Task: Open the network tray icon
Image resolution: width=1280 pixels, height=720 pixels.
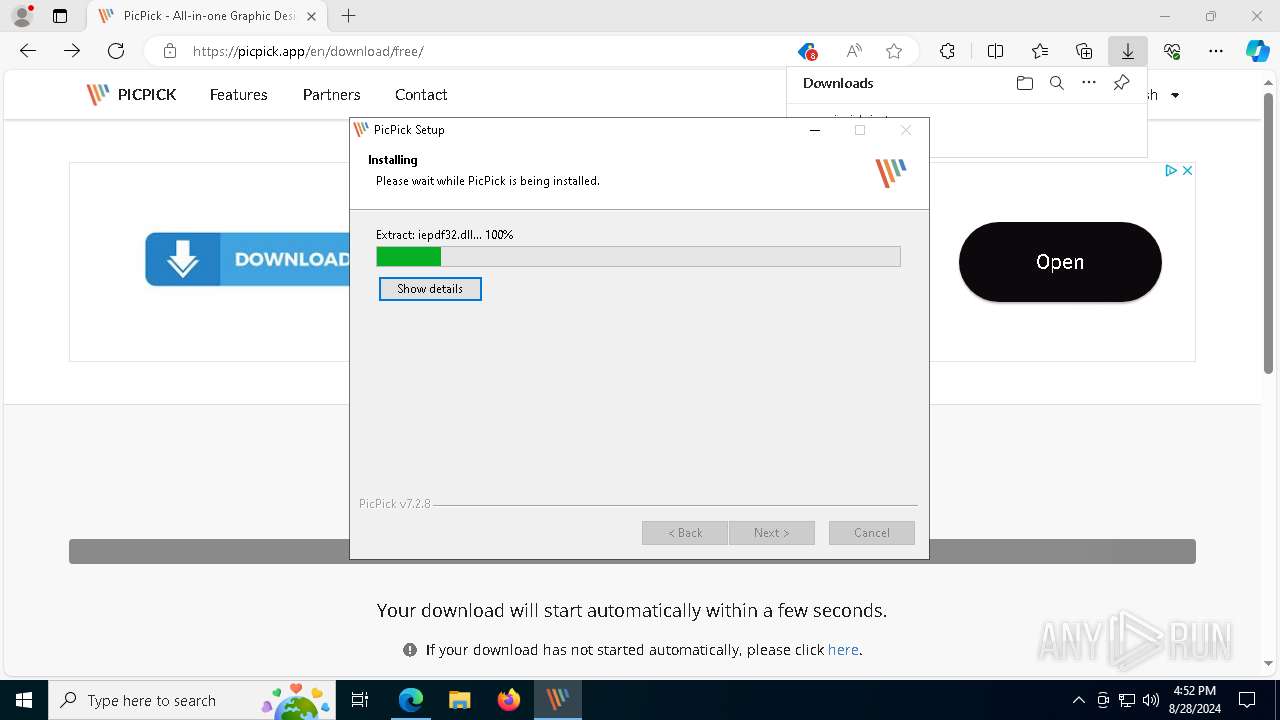Action: click(1127, 700)
